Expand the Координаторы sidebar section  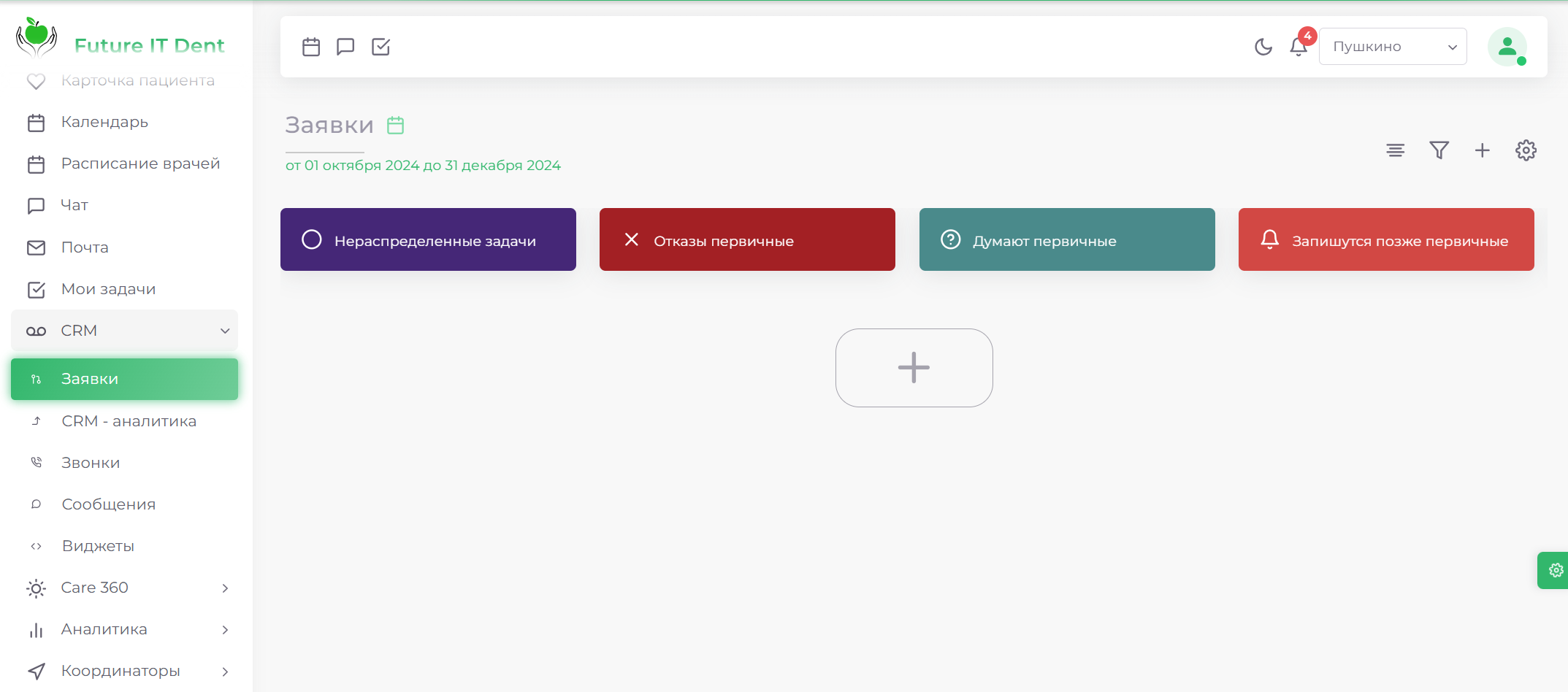(124, 671)
